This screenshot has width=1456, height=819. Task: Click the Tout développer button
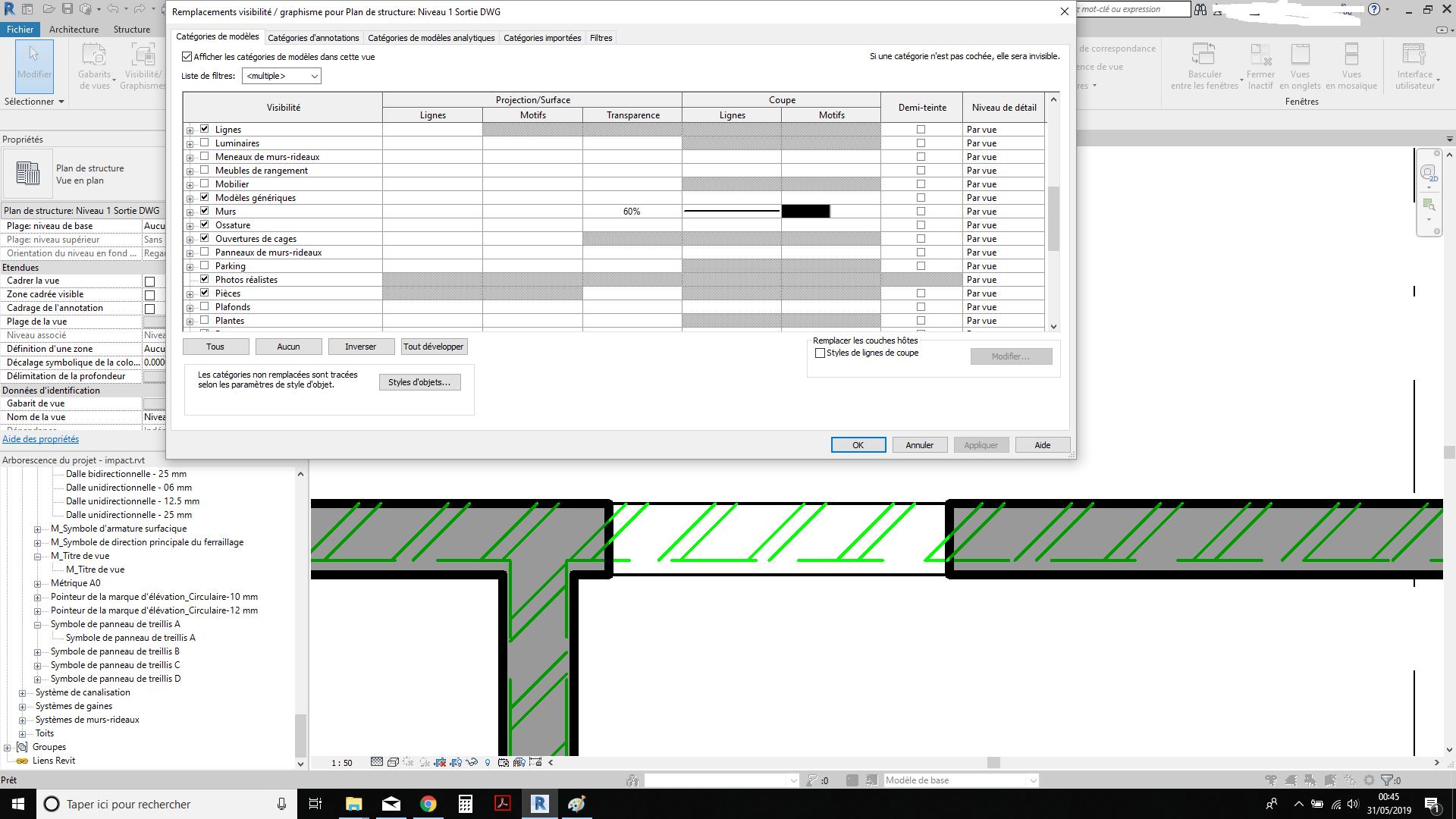click(433, 347)
